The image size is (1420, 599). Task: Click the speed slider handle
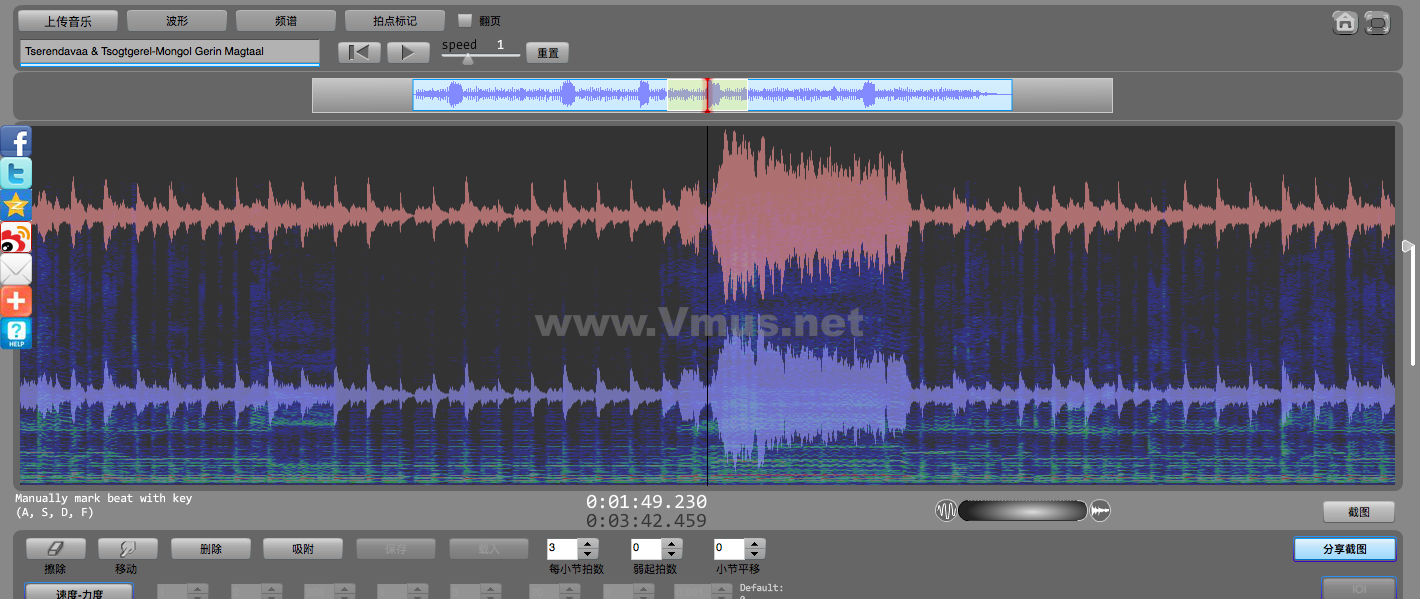pyautogui.click(x=467, y=58)
